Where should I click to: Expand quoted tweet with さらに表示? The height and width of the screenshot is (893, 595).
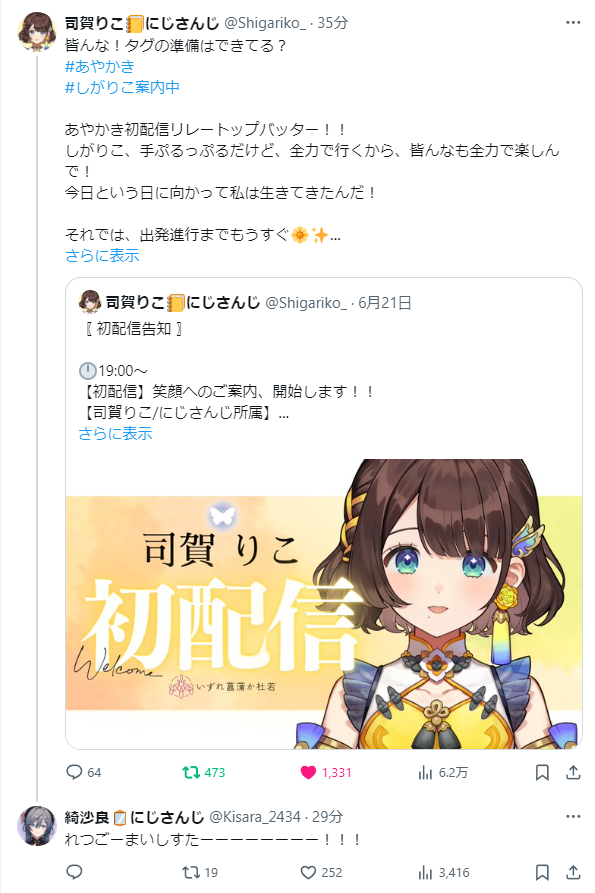pyautogui.click(x=115, y=433)
